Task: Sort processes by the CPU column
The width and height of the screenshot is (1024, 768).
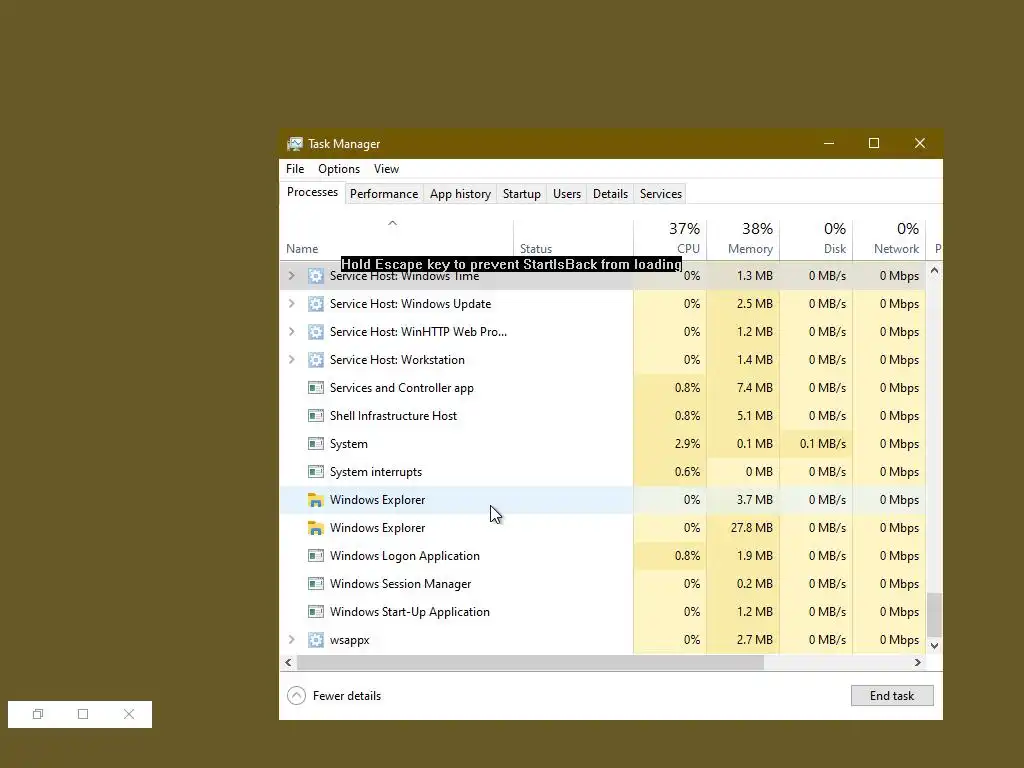Action: [670, 239]
